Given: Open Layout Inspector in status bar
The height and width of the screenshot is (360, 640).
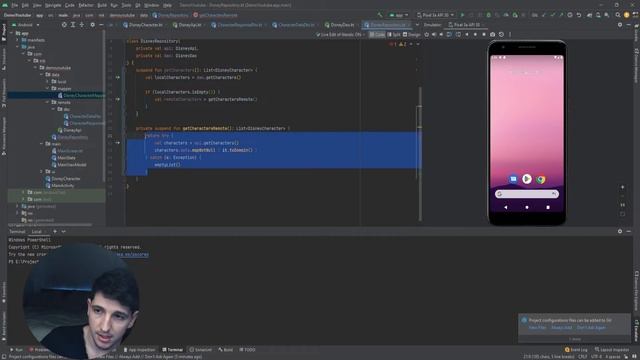Looking at the screenshot, I should pos(612,350).
